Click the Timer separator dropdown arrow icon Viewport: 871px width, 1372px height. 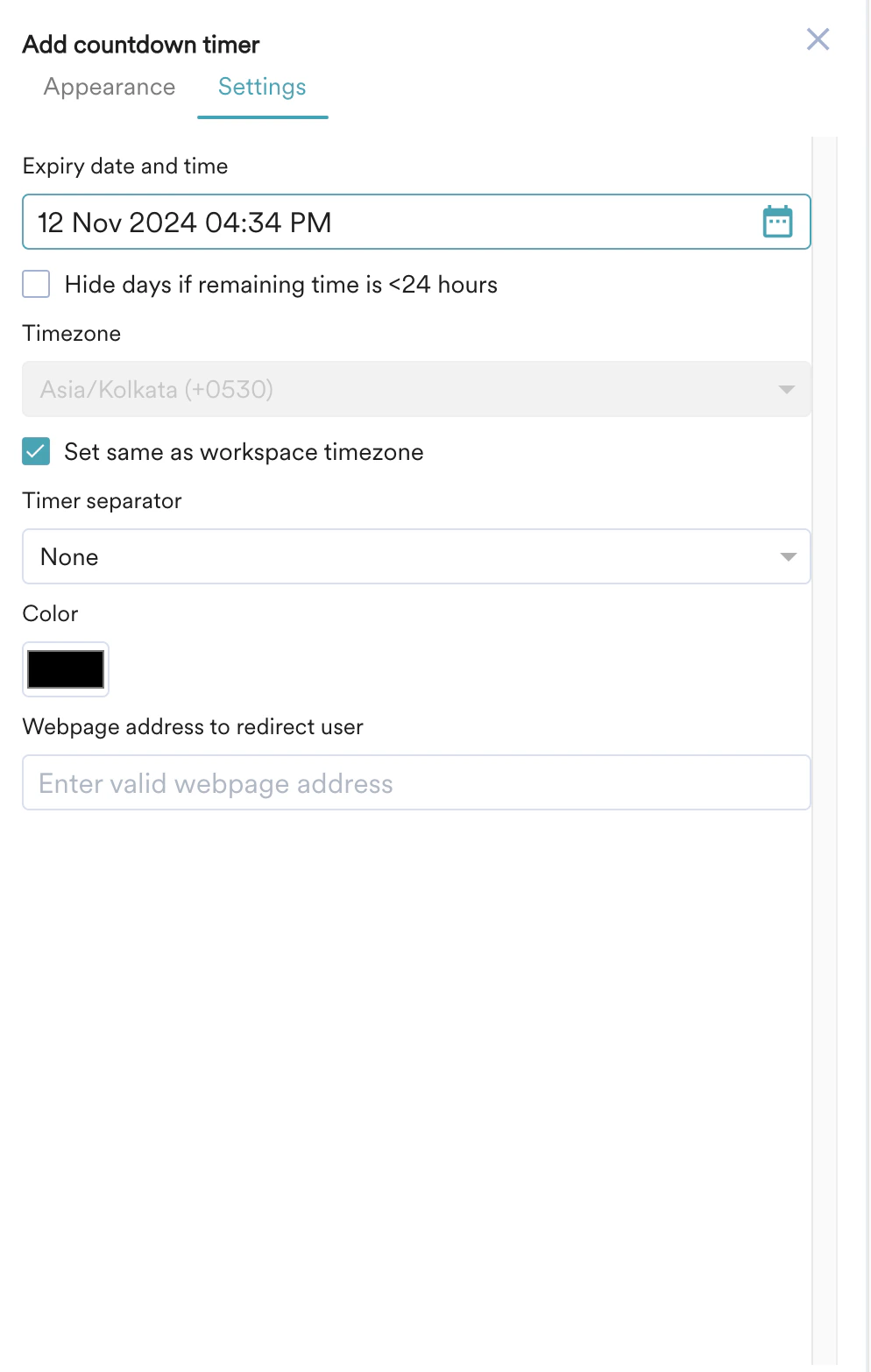(788, 555)
